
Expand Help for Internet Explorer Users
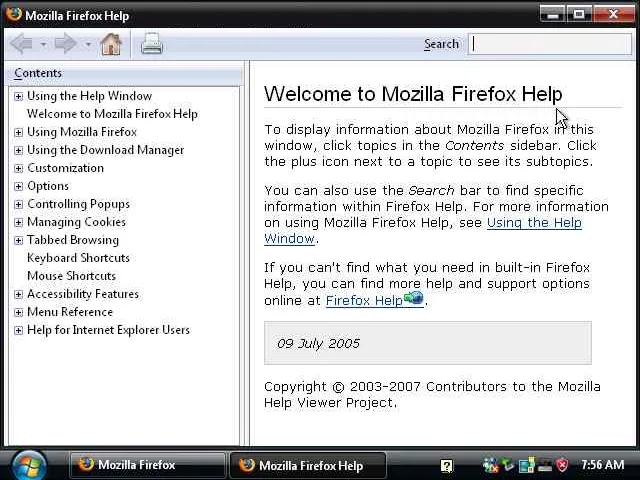coord(18,330)
